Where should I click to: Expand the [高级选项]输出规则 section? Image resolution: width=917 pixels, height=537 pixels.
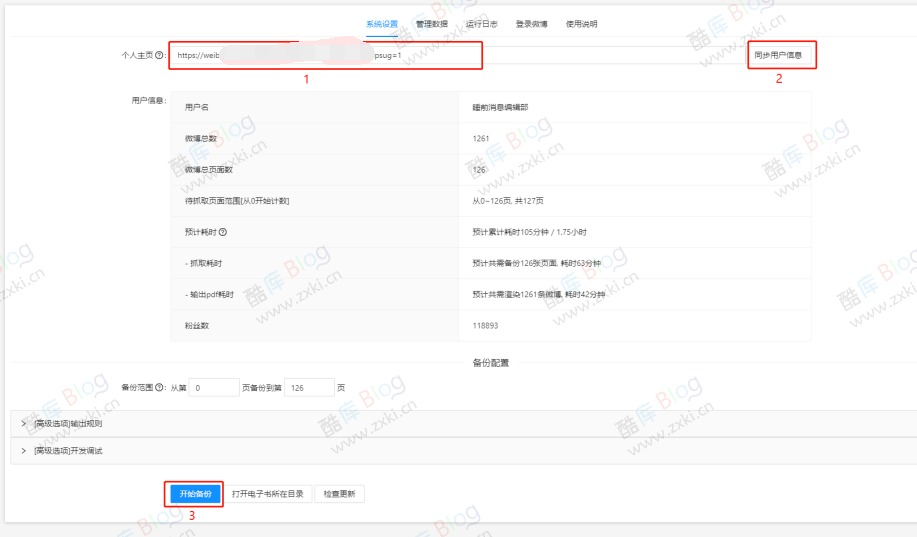463,424
